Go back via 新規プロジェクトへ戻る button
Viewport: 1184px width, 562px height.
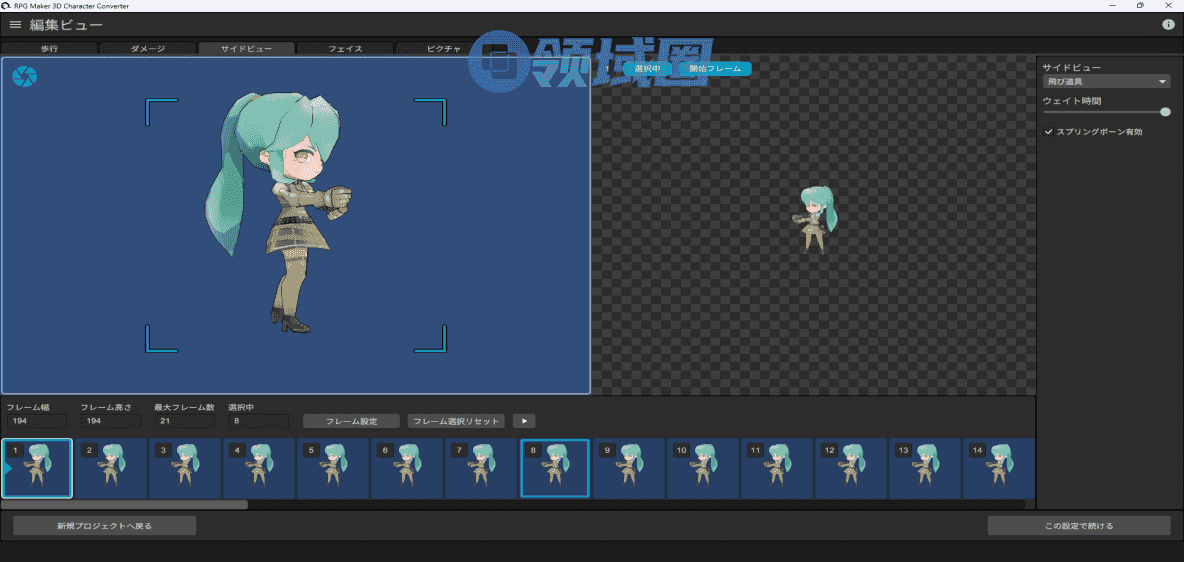(105, 525)
